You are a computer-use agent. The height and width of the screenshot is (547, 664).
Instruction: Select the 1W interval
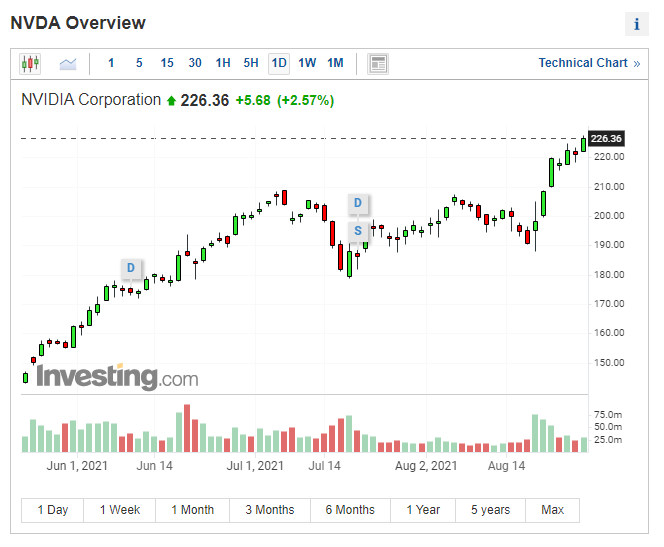(x=307, y=63)
